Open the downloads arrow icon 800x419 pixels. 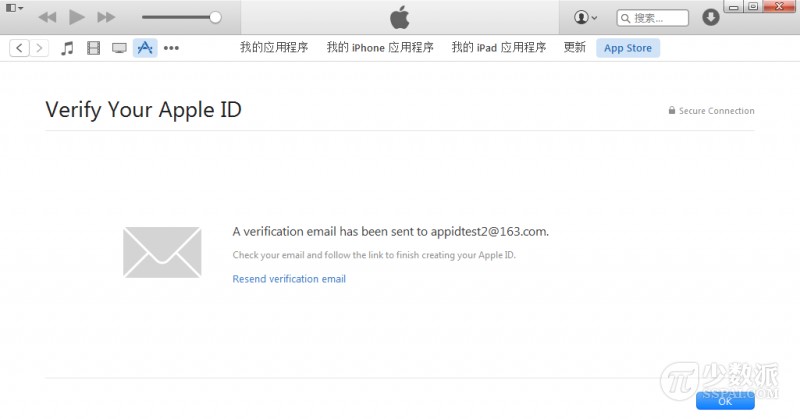coord(711,18)
